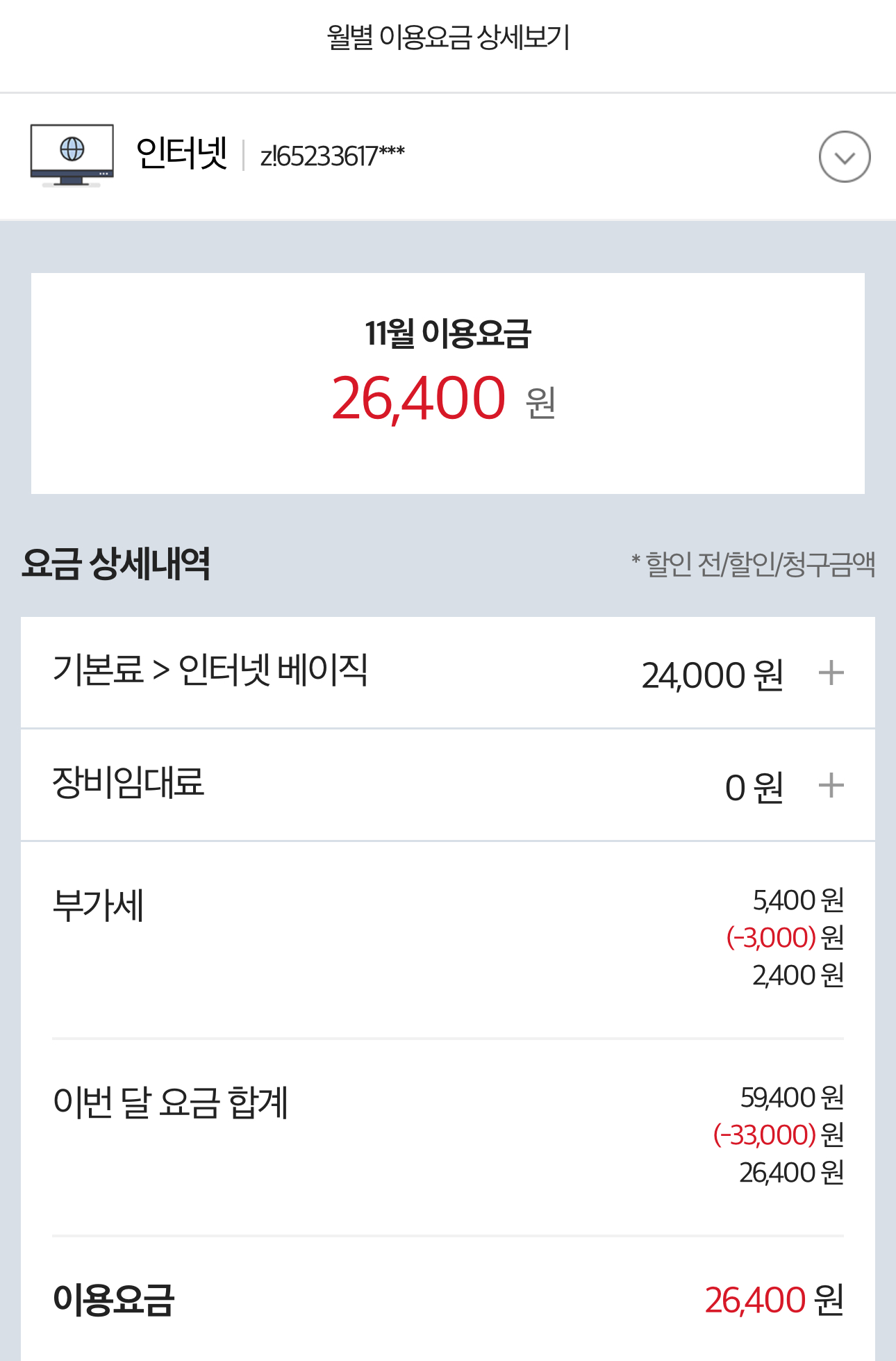Click the 할인 전/할인/청구금액 note
Image resolution: width=896 pixels, height=1361 pixels.
coord(754,564)
